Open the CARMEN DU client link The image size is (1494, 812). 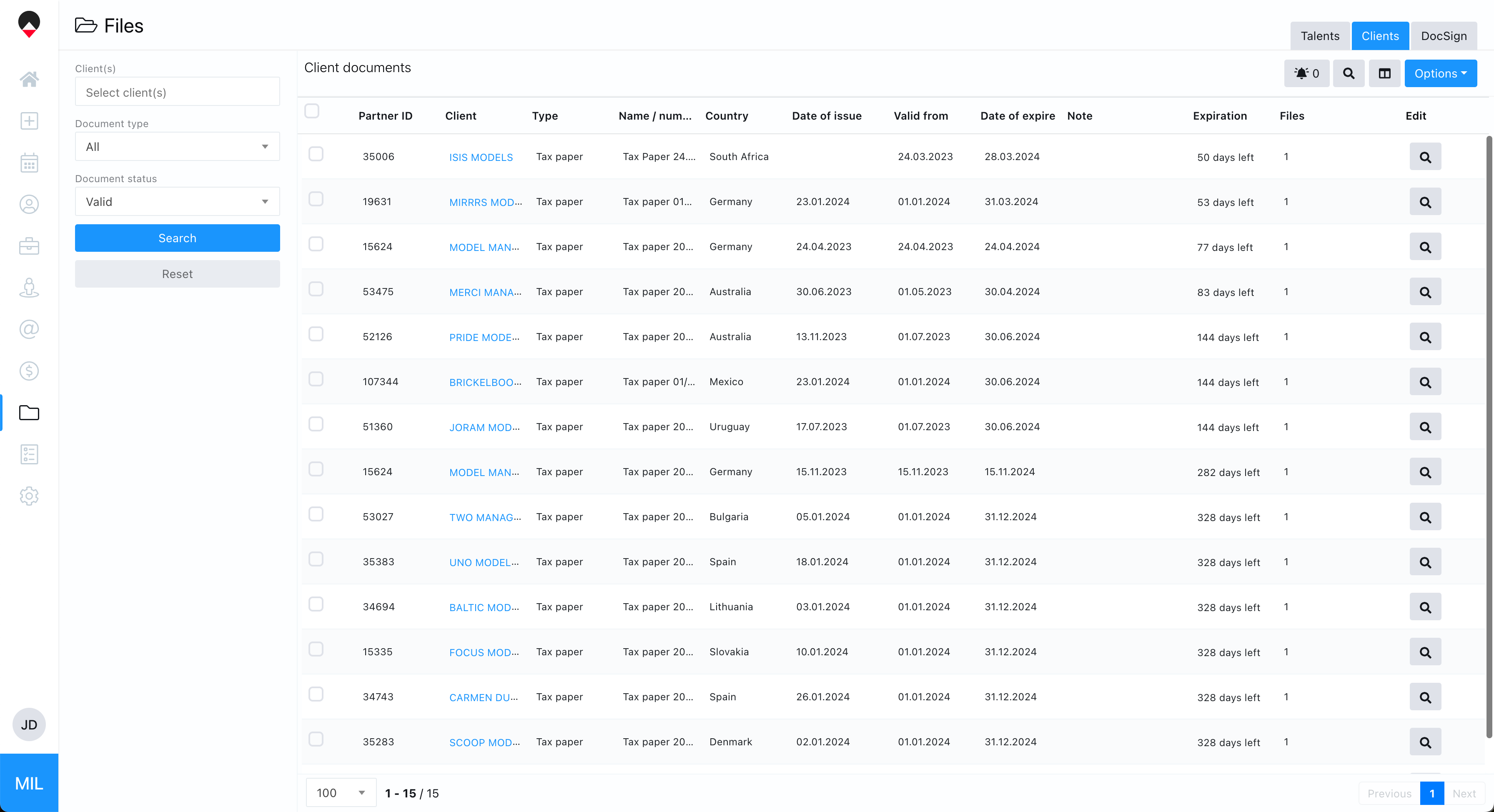pyautogui.click(x=484, y=697)
